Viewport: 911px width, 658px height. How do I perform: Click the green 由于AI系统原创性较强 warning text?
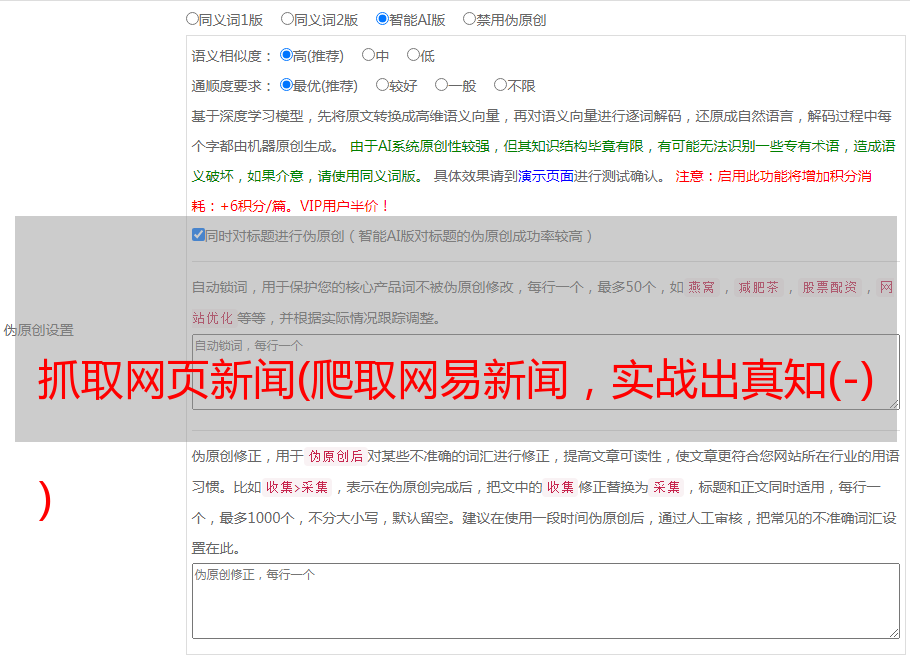(543, 161)
